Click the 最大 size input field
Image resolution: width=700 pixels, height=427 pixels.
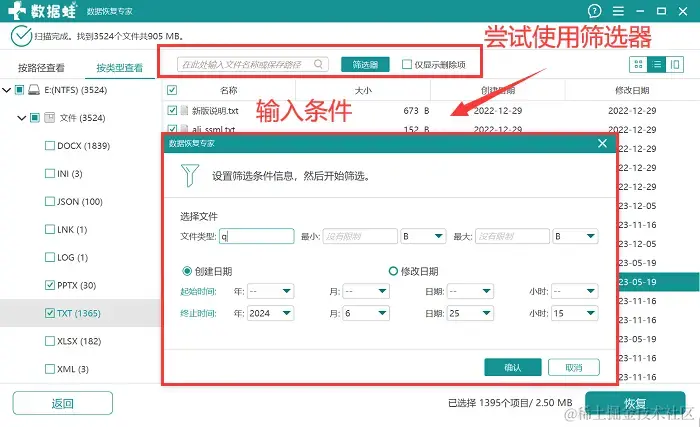[512, 236]
